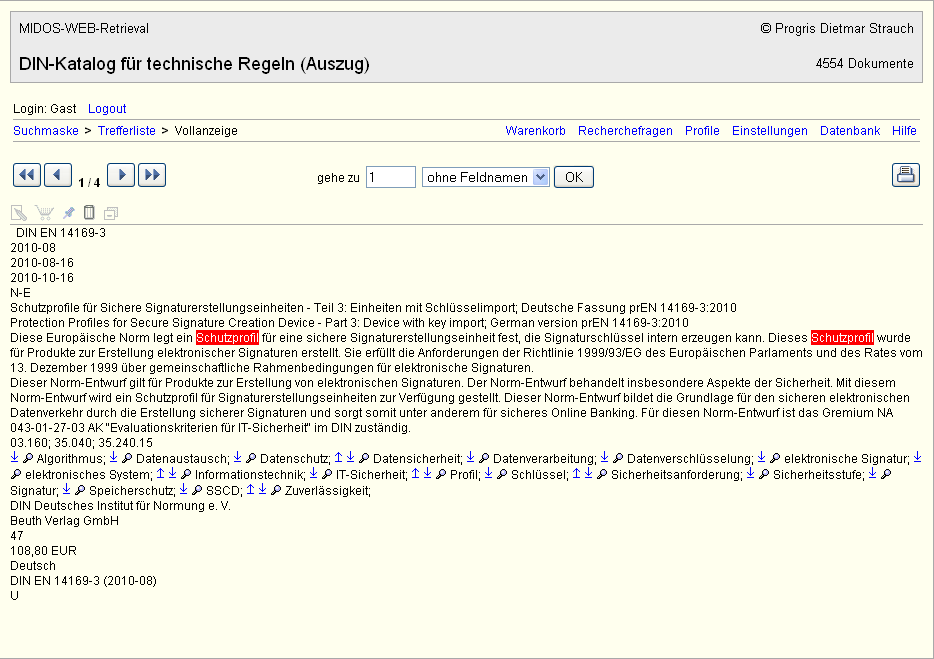This screenshot has height=659, width=934.
Task: Advance to the next document
Action: click(121, 176)
